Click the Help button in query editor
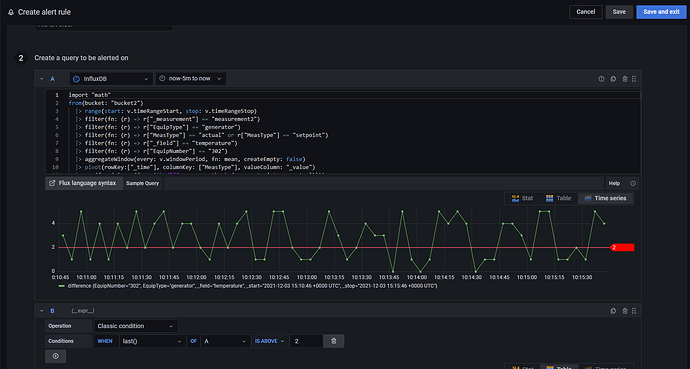This screenshot has width=690, height=369. [614, 183]
